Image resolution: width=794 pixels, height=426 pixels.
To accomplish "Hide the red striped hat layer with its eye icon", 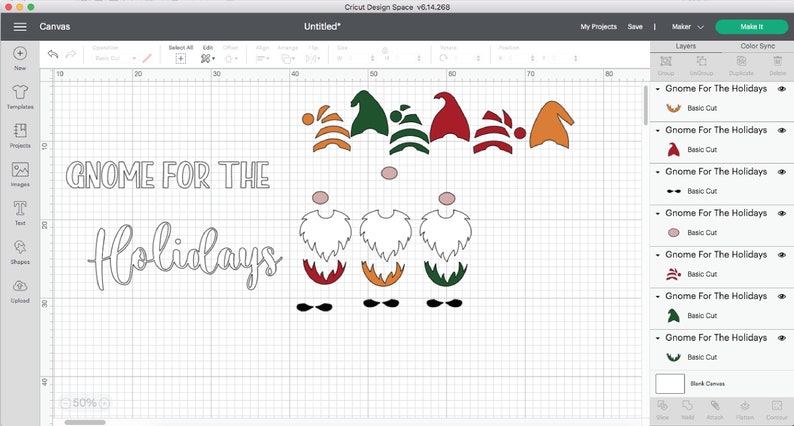I will pos(782,255).
